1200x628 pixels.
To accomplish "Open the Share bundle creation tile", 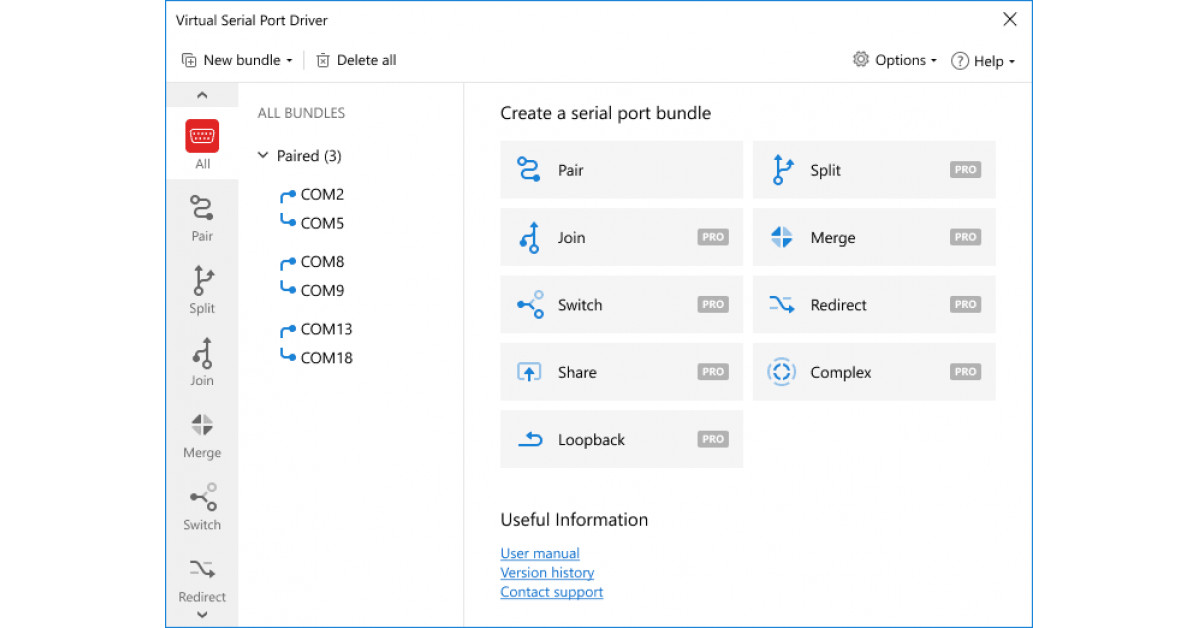I will point(621,371).
